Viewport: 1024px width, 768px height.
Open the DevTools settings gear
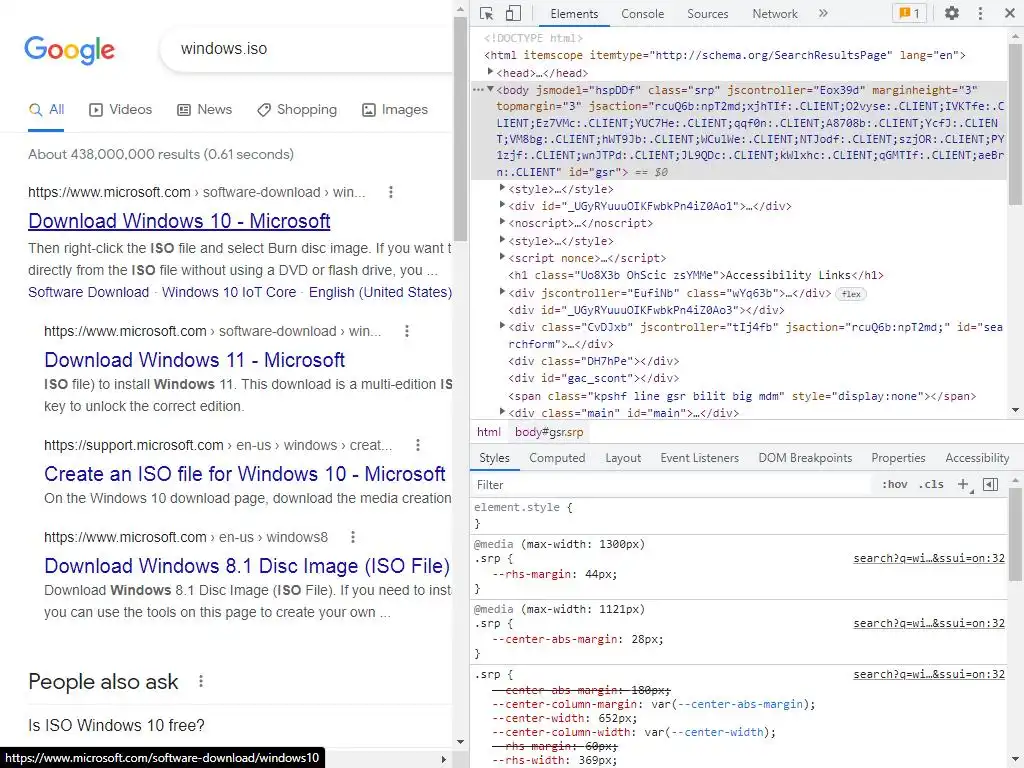[x=952, y=13]
